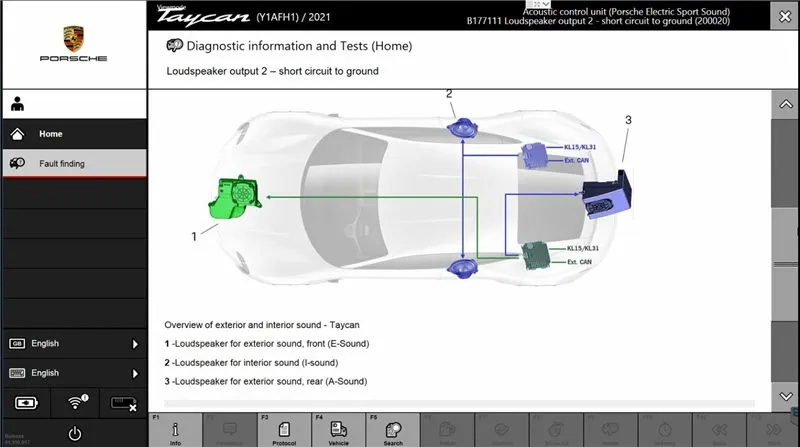
Task: Click the Taycan model name header
Action: (x=203, y=17)
